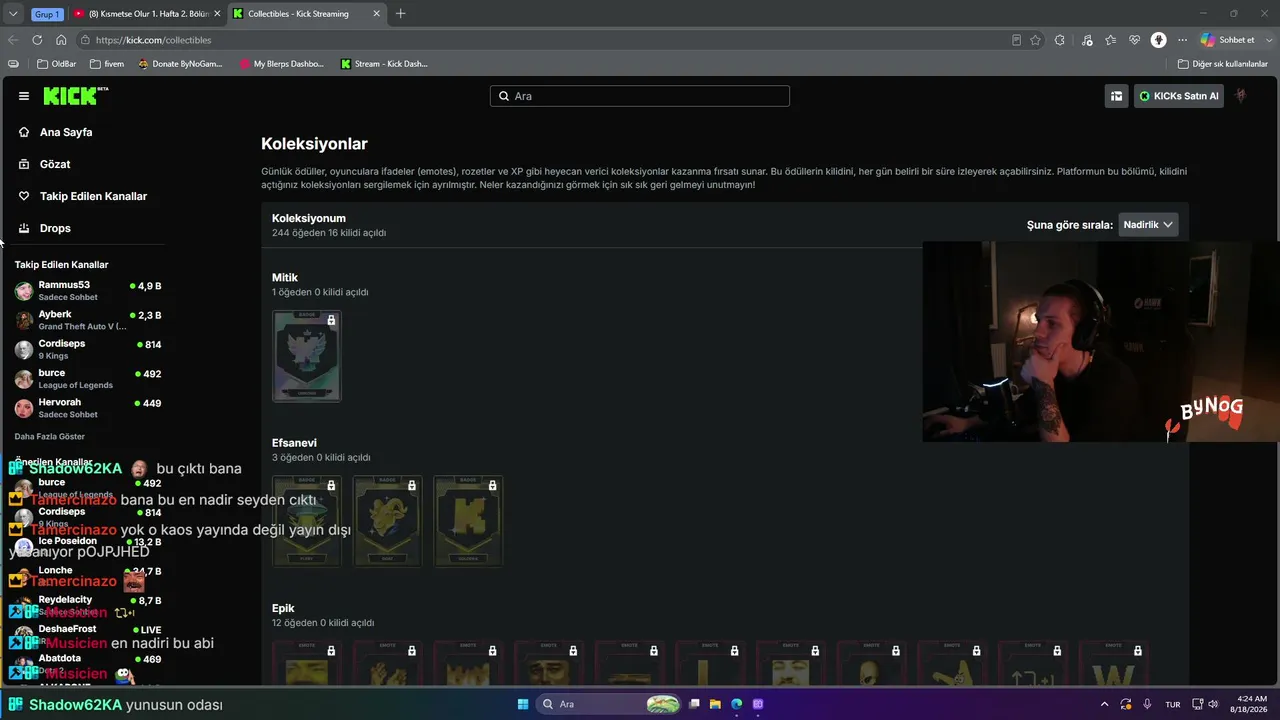This screenshot has width=1280, height=720.
Task: Open the Donate ByNoGam bookmark
Action: 180,64
